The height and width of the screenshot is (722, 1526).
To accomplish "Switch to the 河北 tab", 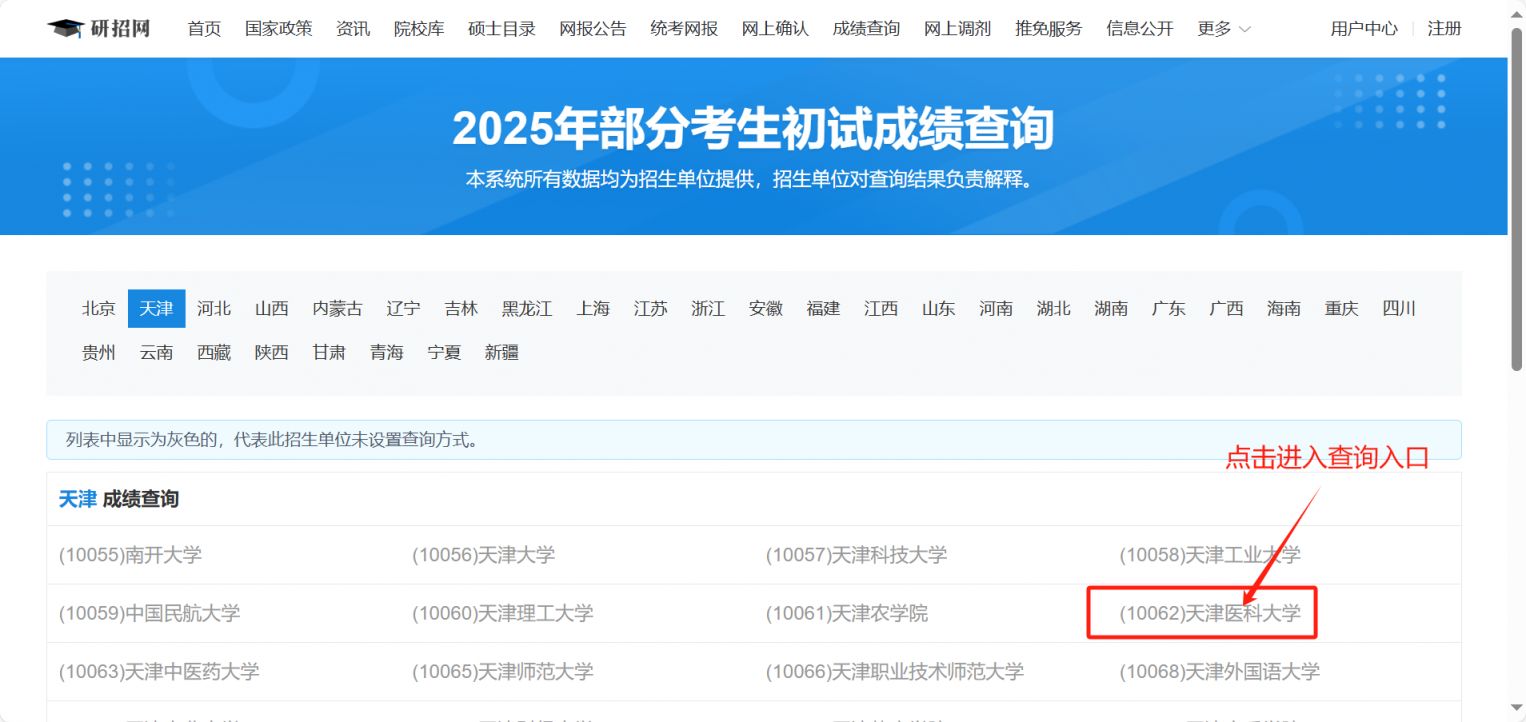I will [x=214, y=309].
